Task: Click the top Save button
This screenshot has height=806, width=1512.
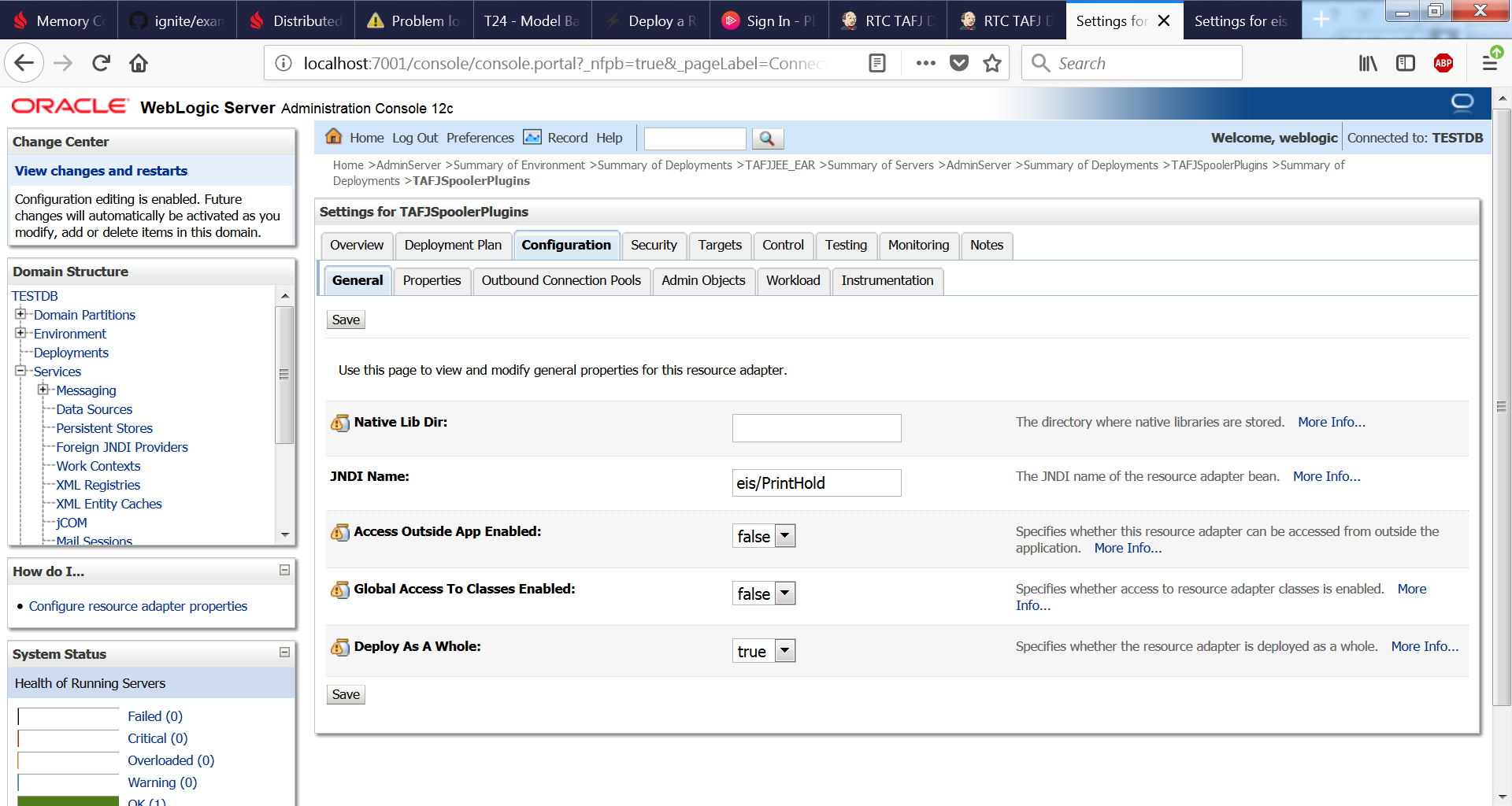Action: 346,320
